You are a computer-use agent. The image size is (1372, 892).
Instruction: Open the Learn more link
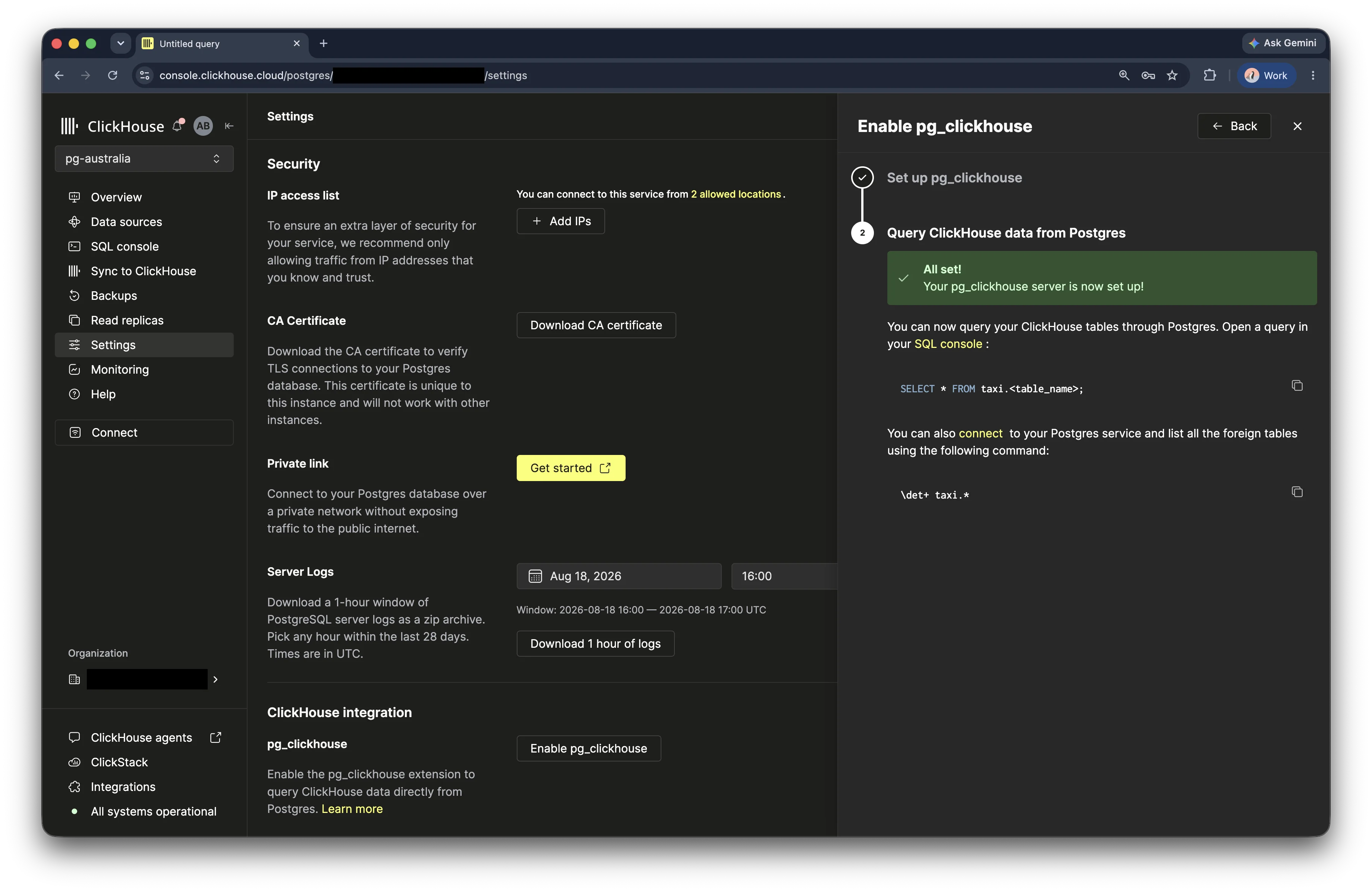point(352,809)
